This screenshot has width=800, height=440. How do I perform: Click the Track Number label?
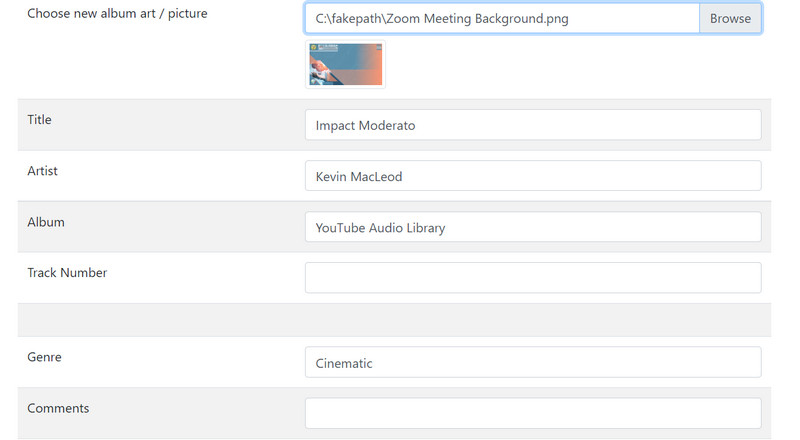point(67,273)
